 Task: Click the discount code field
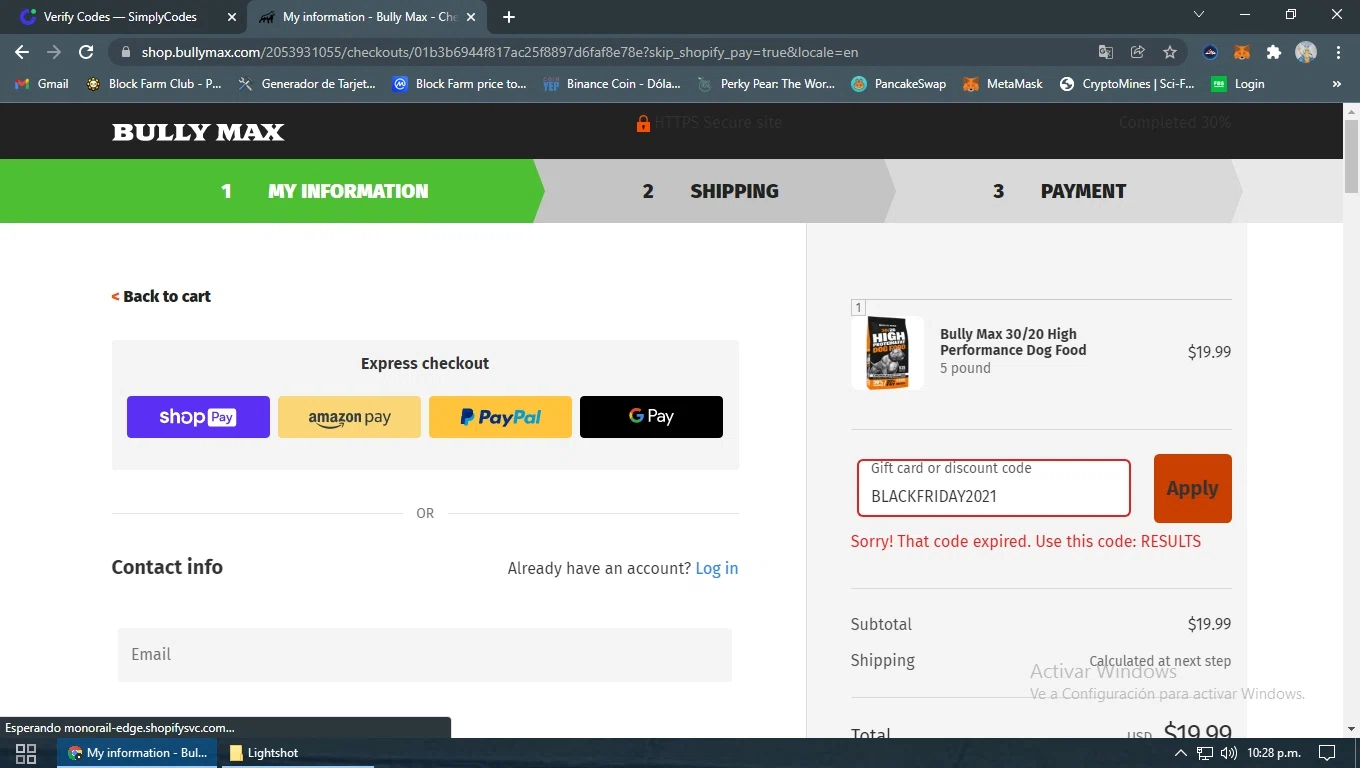click(994, 488)
